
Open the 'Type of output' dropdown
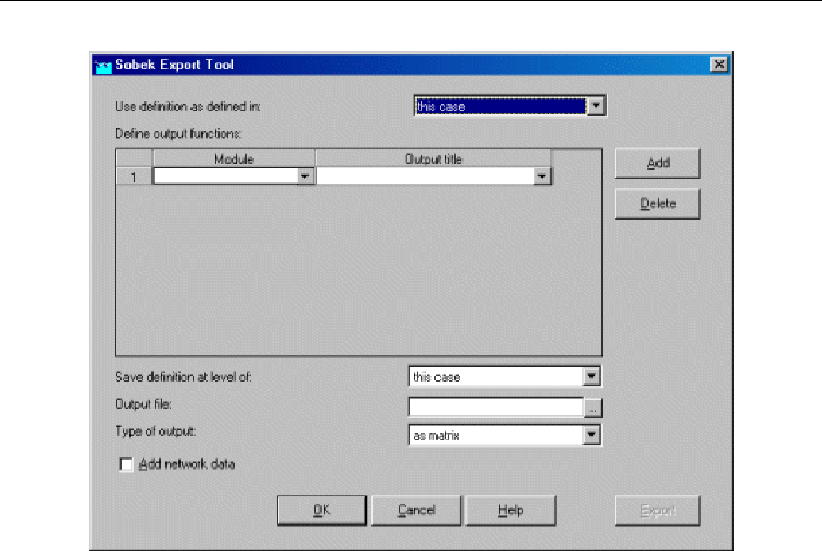coord(591,435)
